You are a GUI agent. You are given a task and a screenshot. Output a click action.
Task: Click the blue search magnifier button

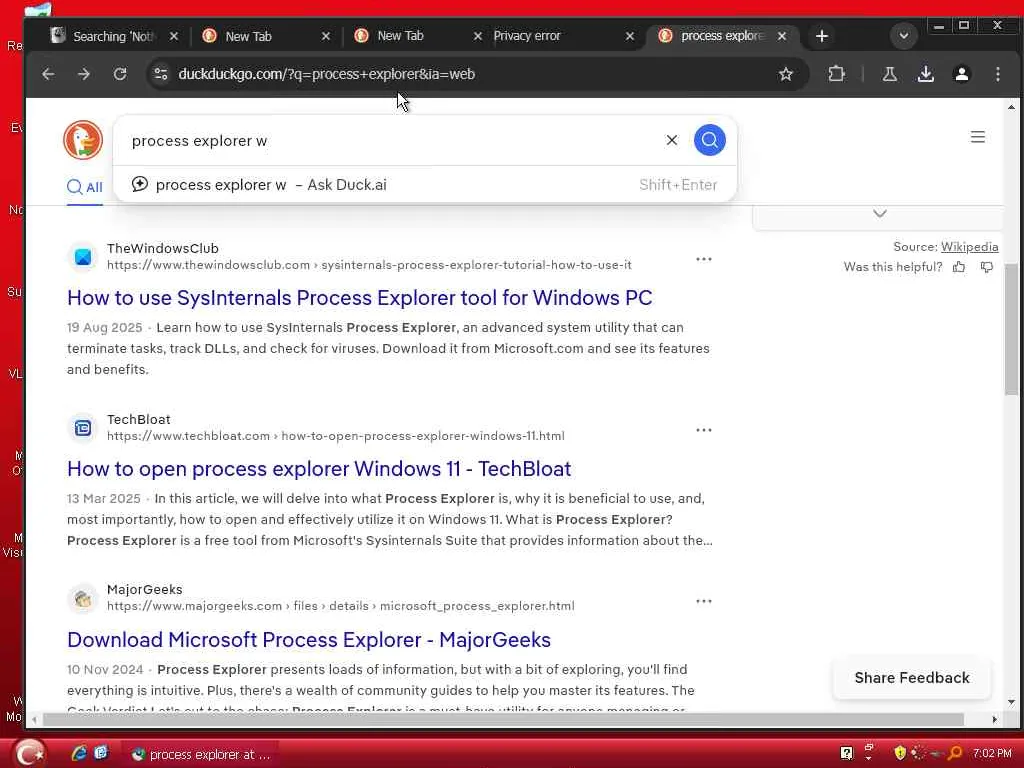point(709,140)
